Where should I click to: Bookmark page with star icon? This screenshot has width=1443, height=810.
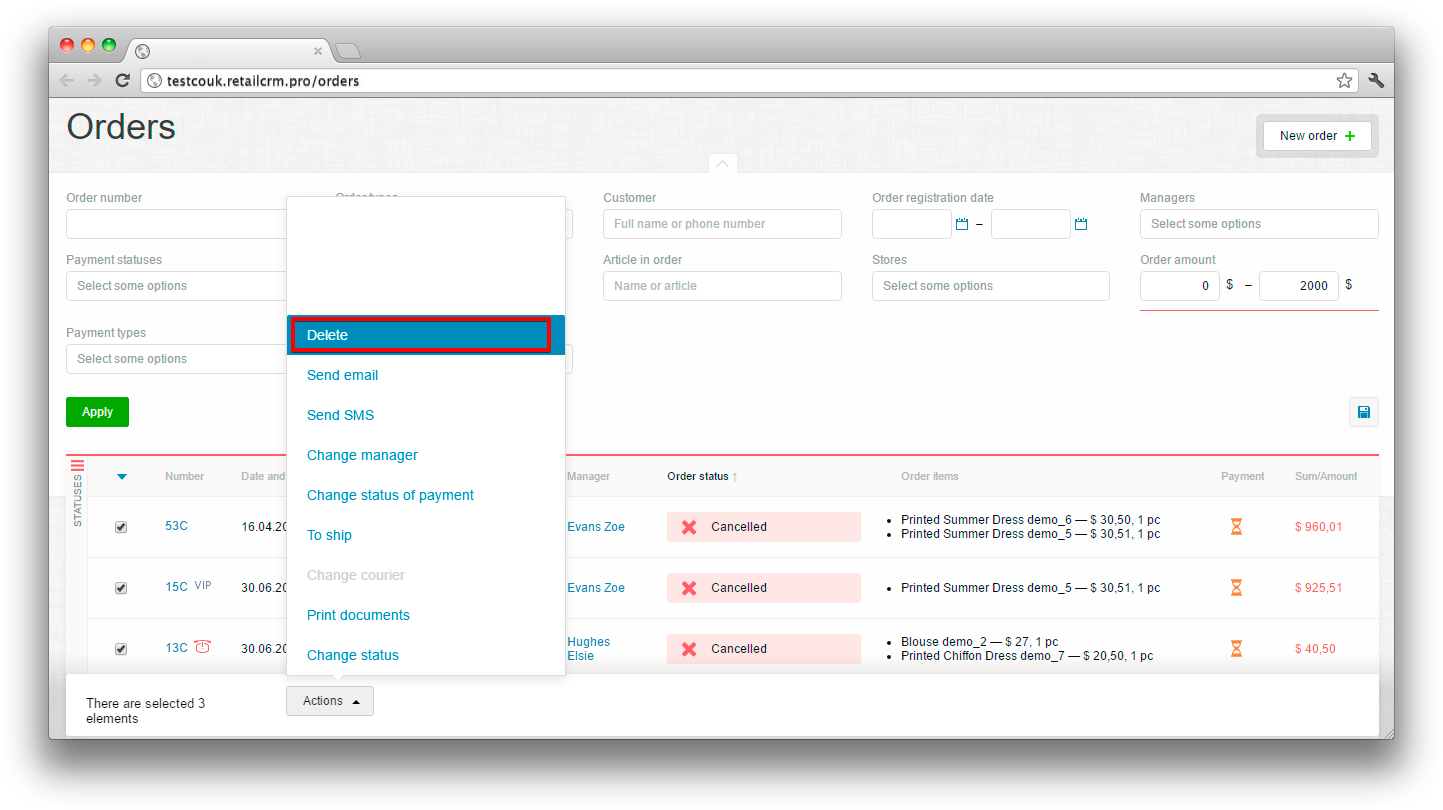(1344, 81)
